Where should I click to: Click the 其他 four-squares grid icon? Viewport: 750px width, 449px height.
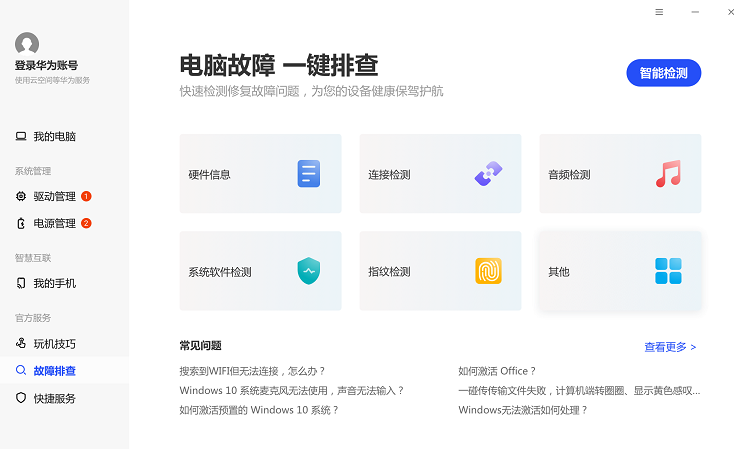668,271
